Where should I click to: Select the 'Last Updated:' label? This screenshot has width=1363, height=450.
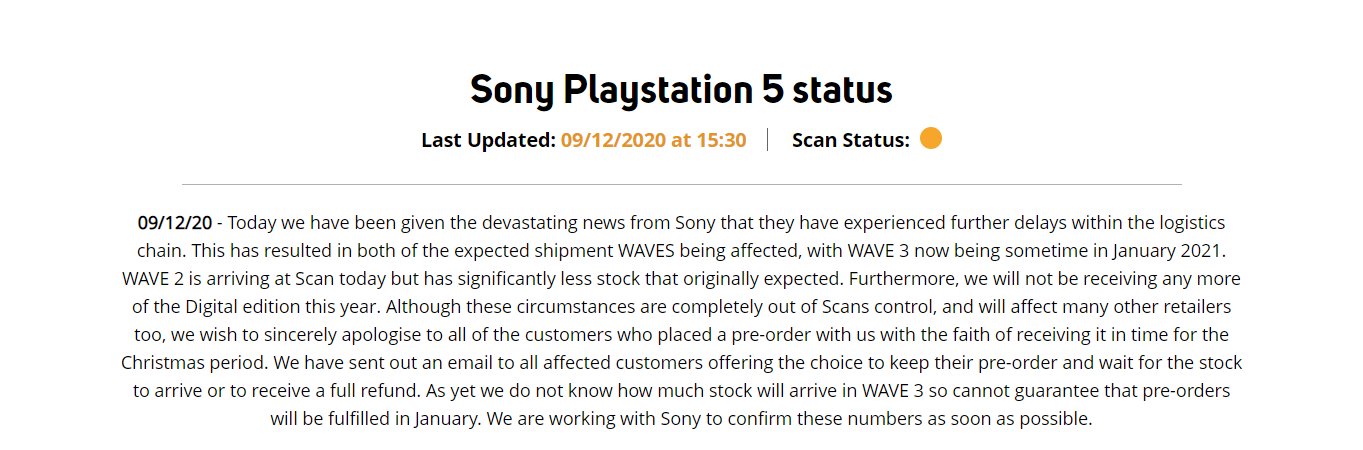click(488, 140)
